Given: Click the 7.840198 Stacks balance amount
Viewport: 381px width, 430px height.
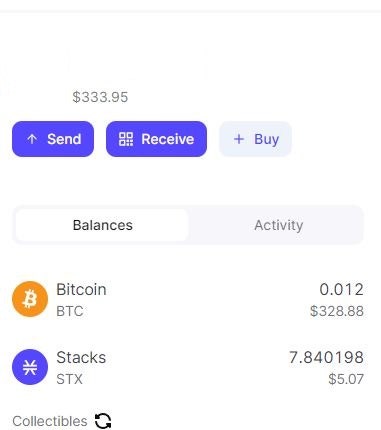Looking at the screenshot, I should coord(326,357).
